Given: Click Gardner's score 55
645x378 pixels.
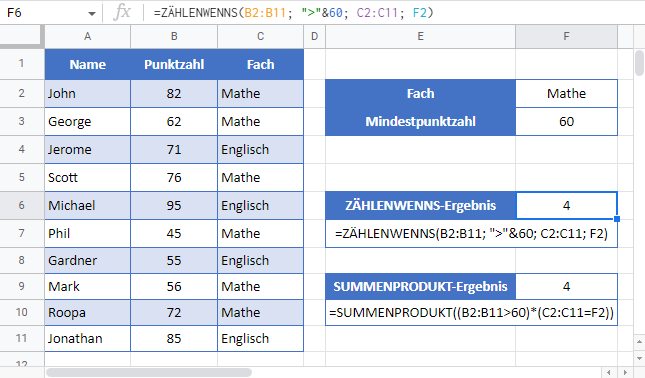Looking at the screenshot, I should click(x=174, y=260).
